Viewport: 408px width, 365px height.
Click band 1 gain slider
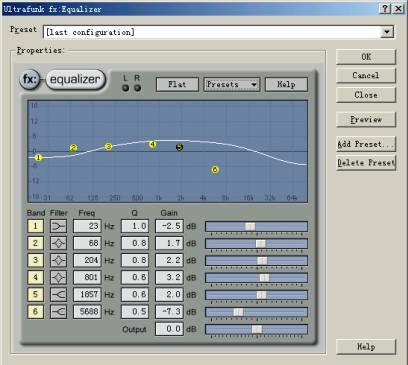[256, 227]
